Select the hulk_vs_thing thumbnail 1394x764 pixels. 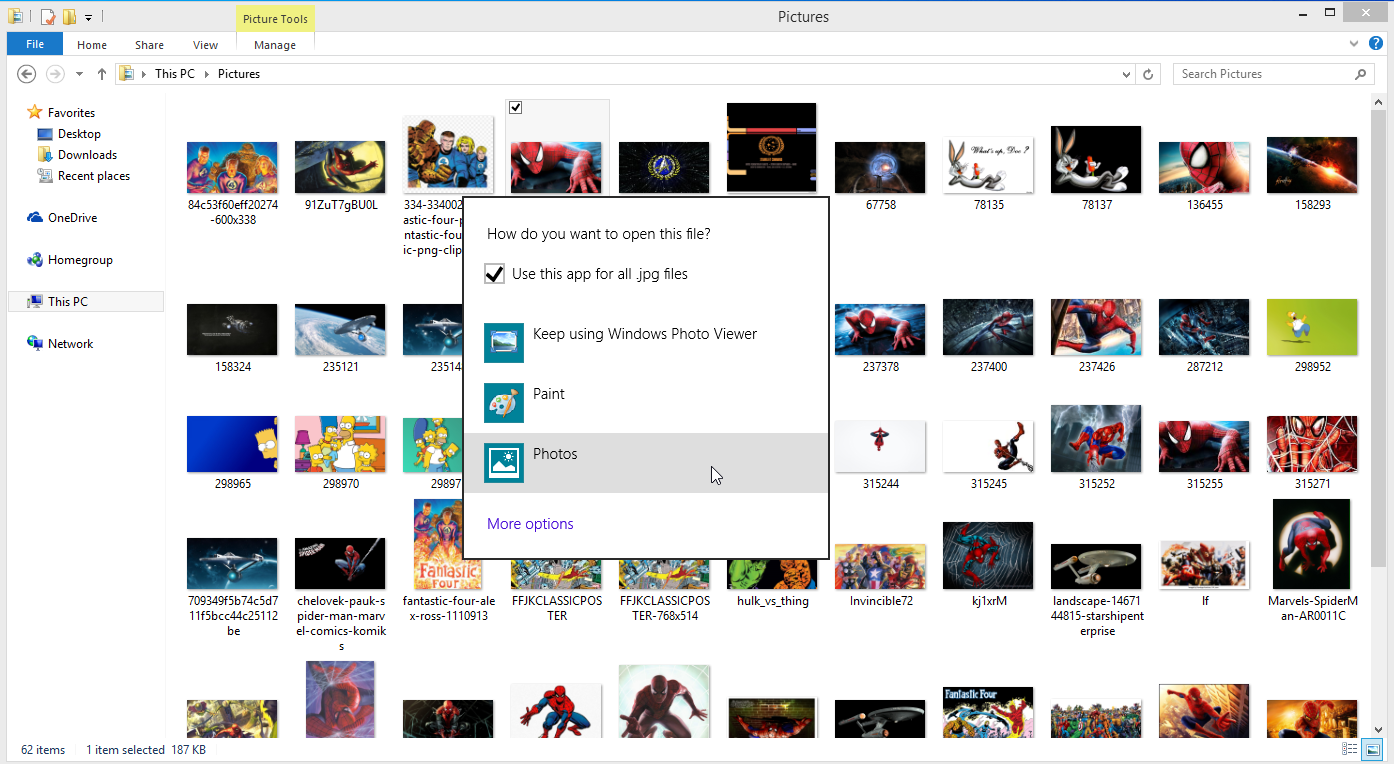coord(772,574)
